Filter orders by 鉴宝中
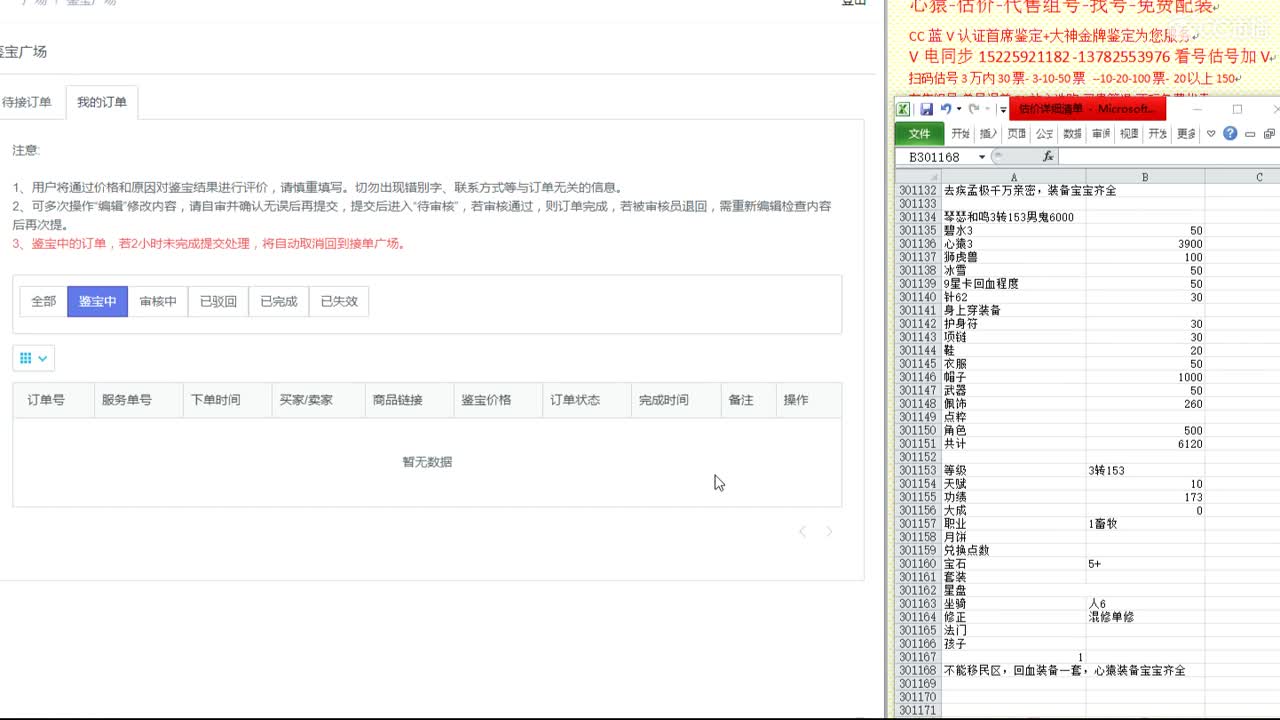This screenshot has height=720, width=1280. [x=98, y=301]
